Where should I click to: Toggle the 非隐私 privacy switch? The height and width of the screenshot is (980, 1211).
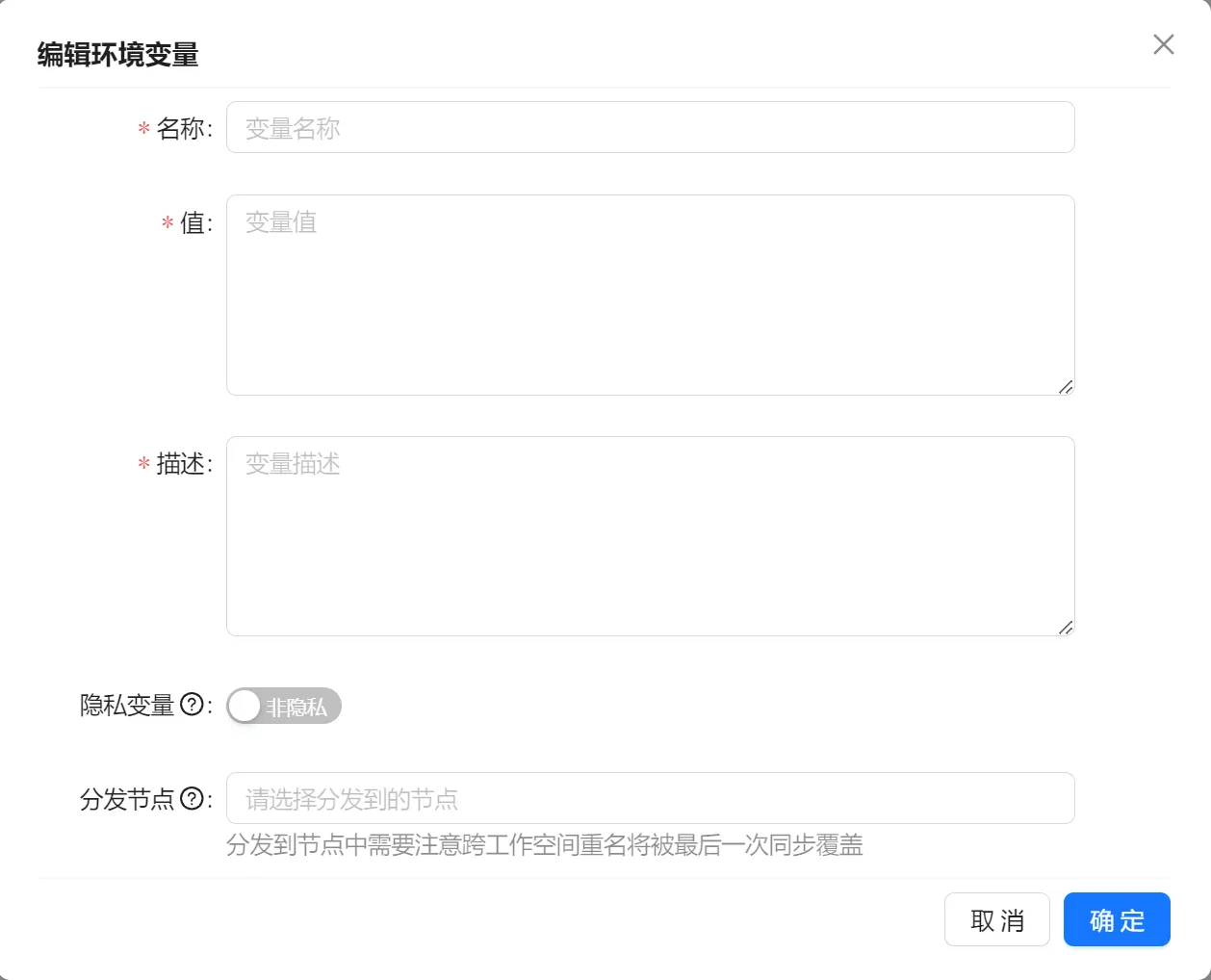click(x=284, y=706)
